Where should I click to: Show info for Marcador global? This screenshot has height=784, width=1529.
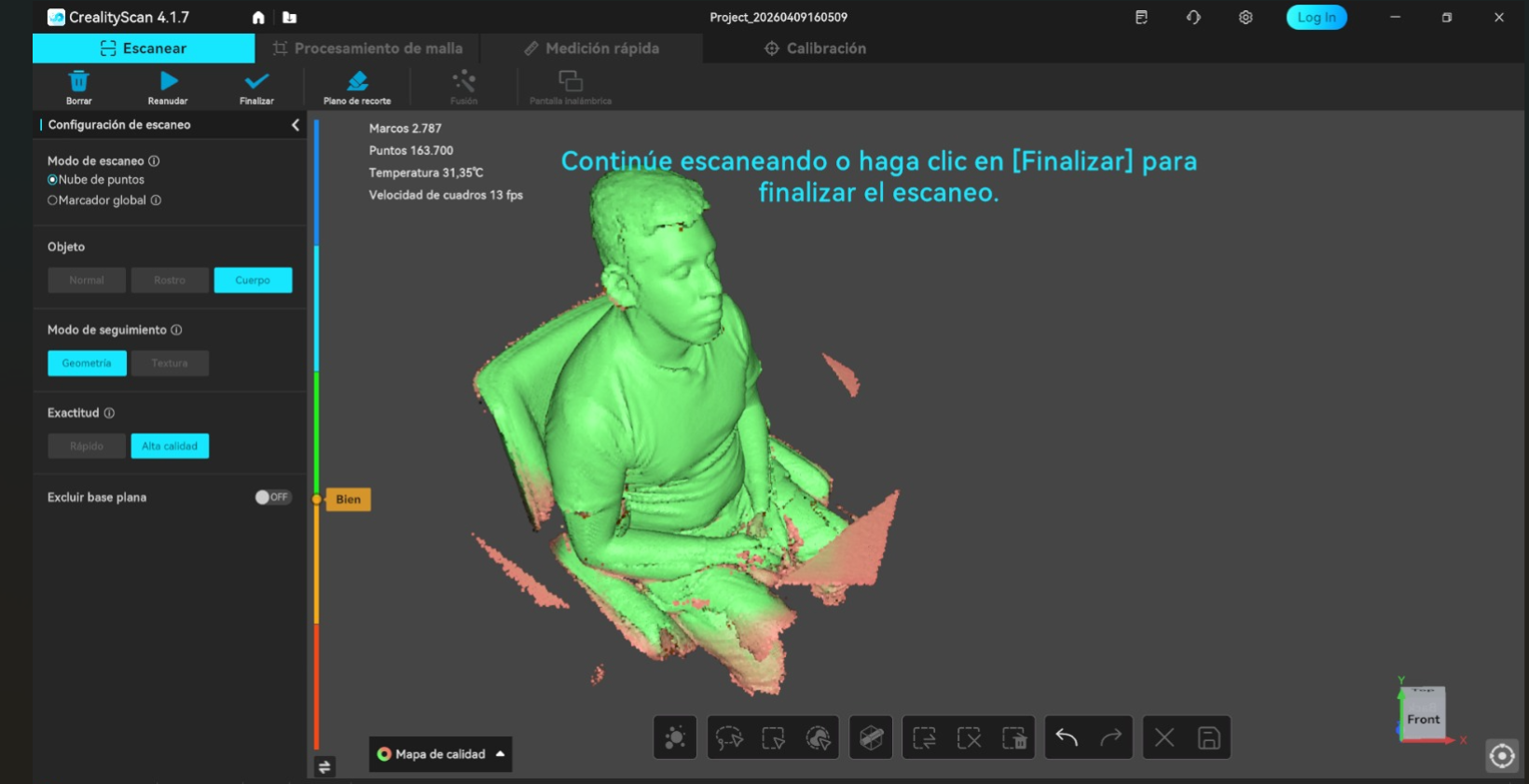156,200
